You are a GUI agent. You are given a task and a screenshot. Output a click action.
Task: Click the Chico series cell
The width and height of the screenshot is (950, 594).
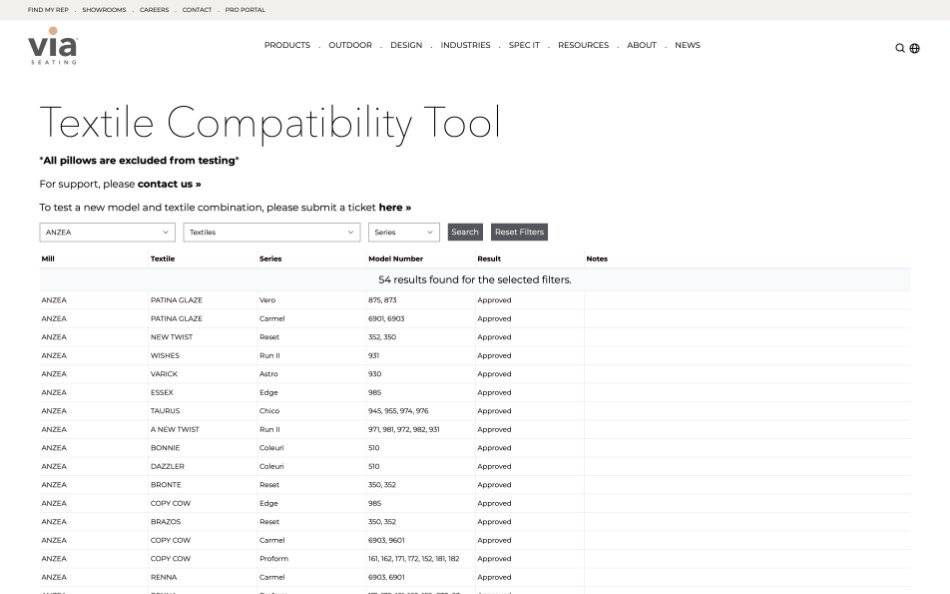pyautogui.click(x=269, y=411)
